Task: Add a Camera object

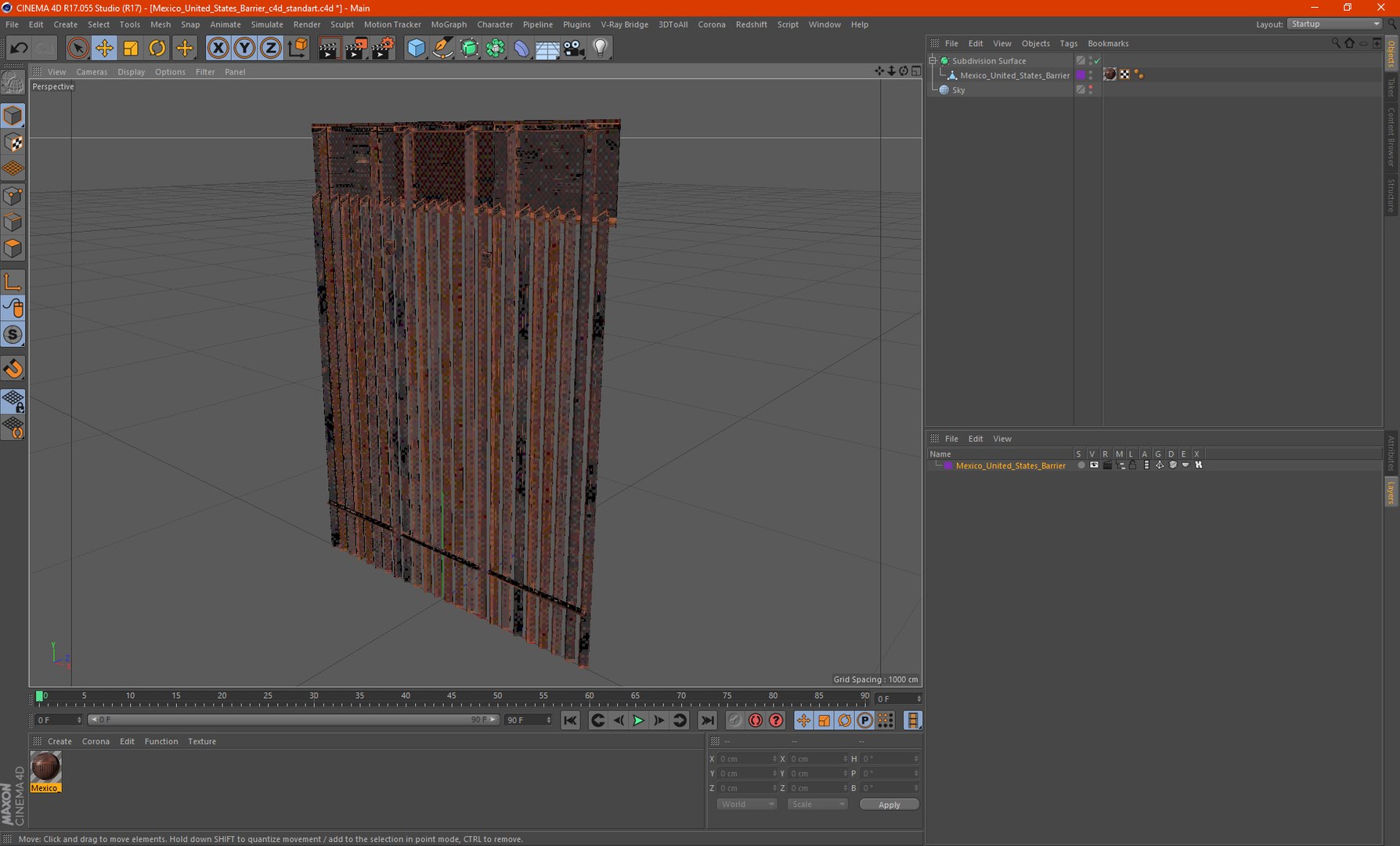Action: coord(574,49)
